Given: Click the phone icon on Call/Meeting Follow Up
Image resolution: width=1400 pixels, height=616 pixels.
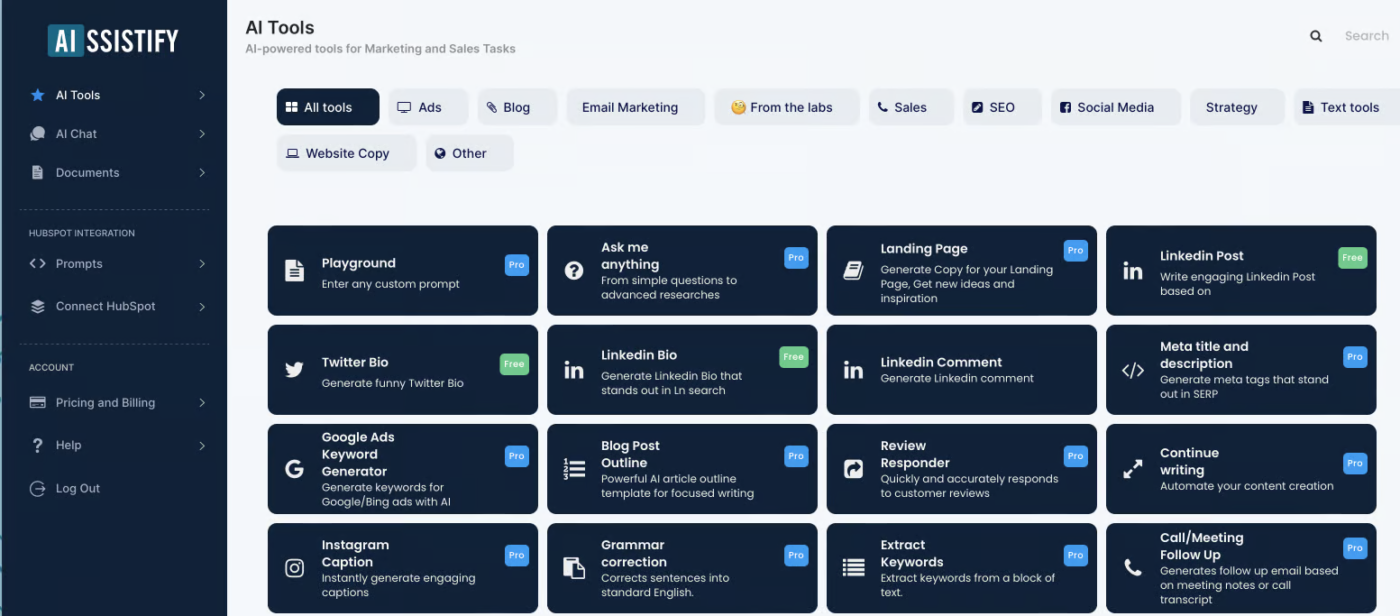Looking at the screenshot, I should point(1132,568).
